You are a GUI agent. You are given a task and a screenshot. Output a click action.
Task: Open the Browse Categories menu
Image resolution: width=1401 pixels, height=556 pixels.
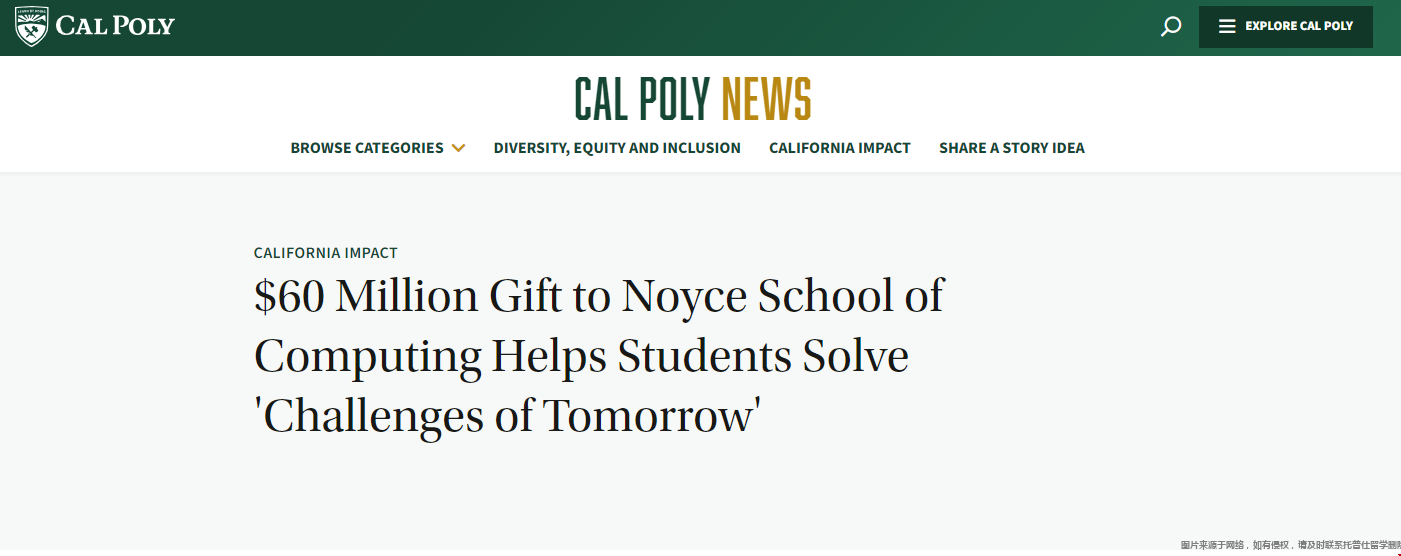click(378, 148)
